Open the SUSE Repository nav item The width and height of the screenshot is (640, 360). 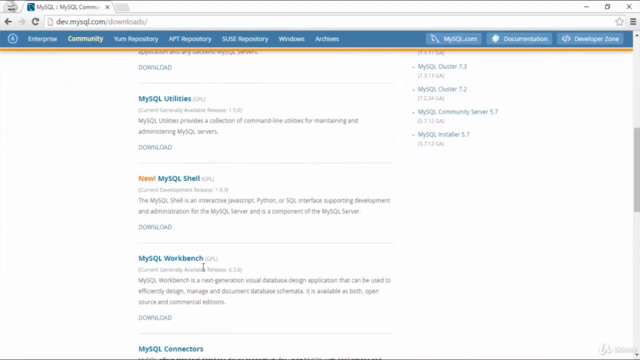pyautogui.click(x=245, y=39)
